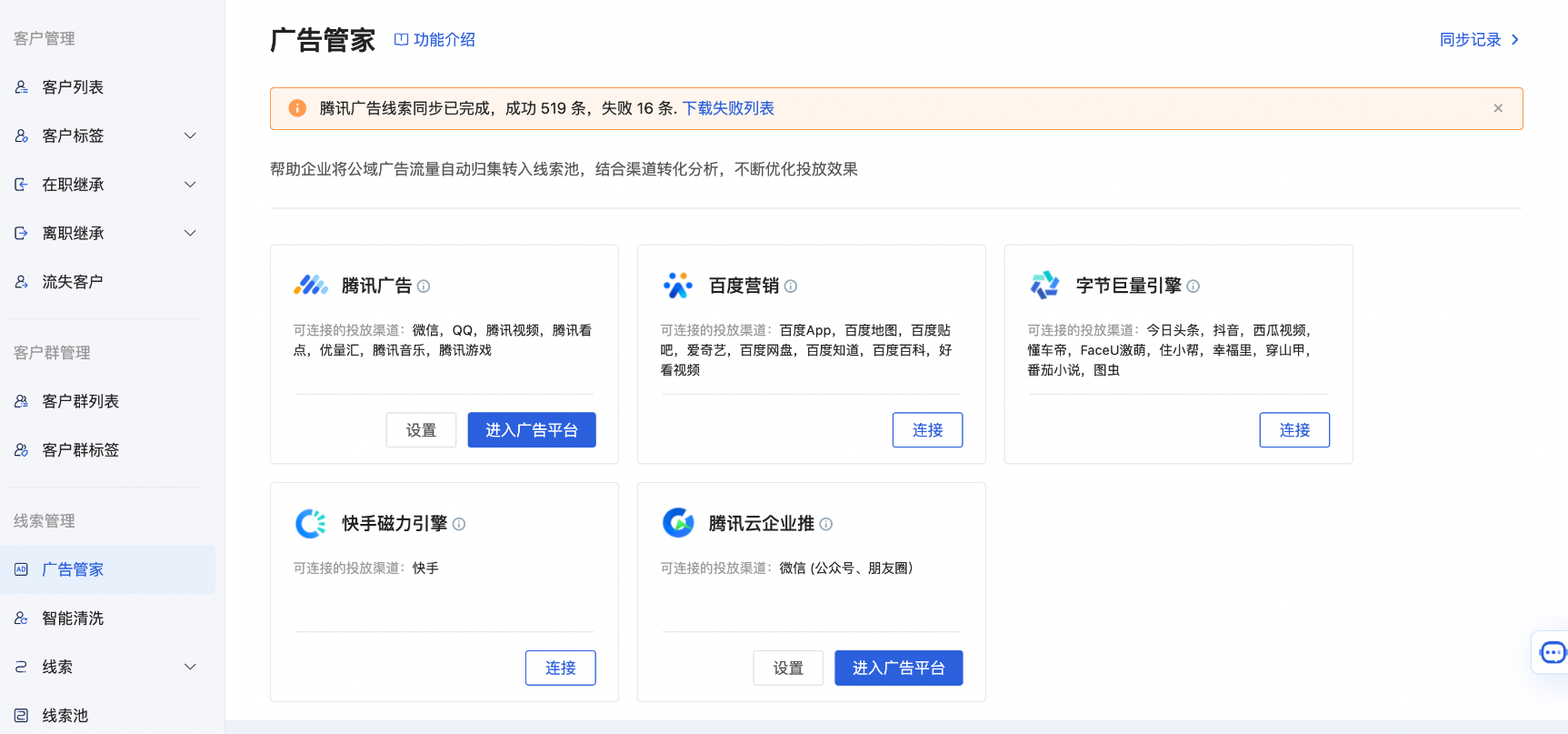Open the 功能介绍 link

pos(434,40)
